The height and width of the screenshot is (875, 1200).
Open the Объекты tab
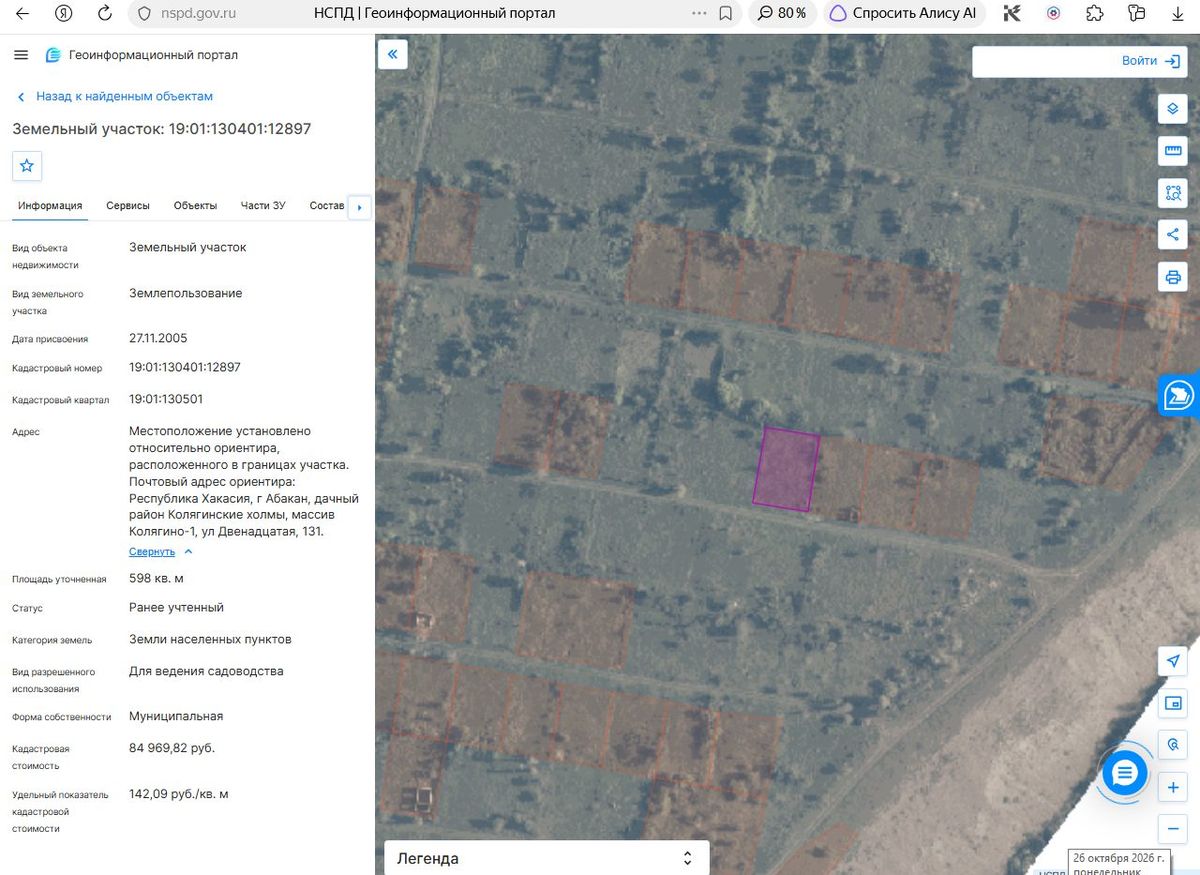click(x=195, y=206)
